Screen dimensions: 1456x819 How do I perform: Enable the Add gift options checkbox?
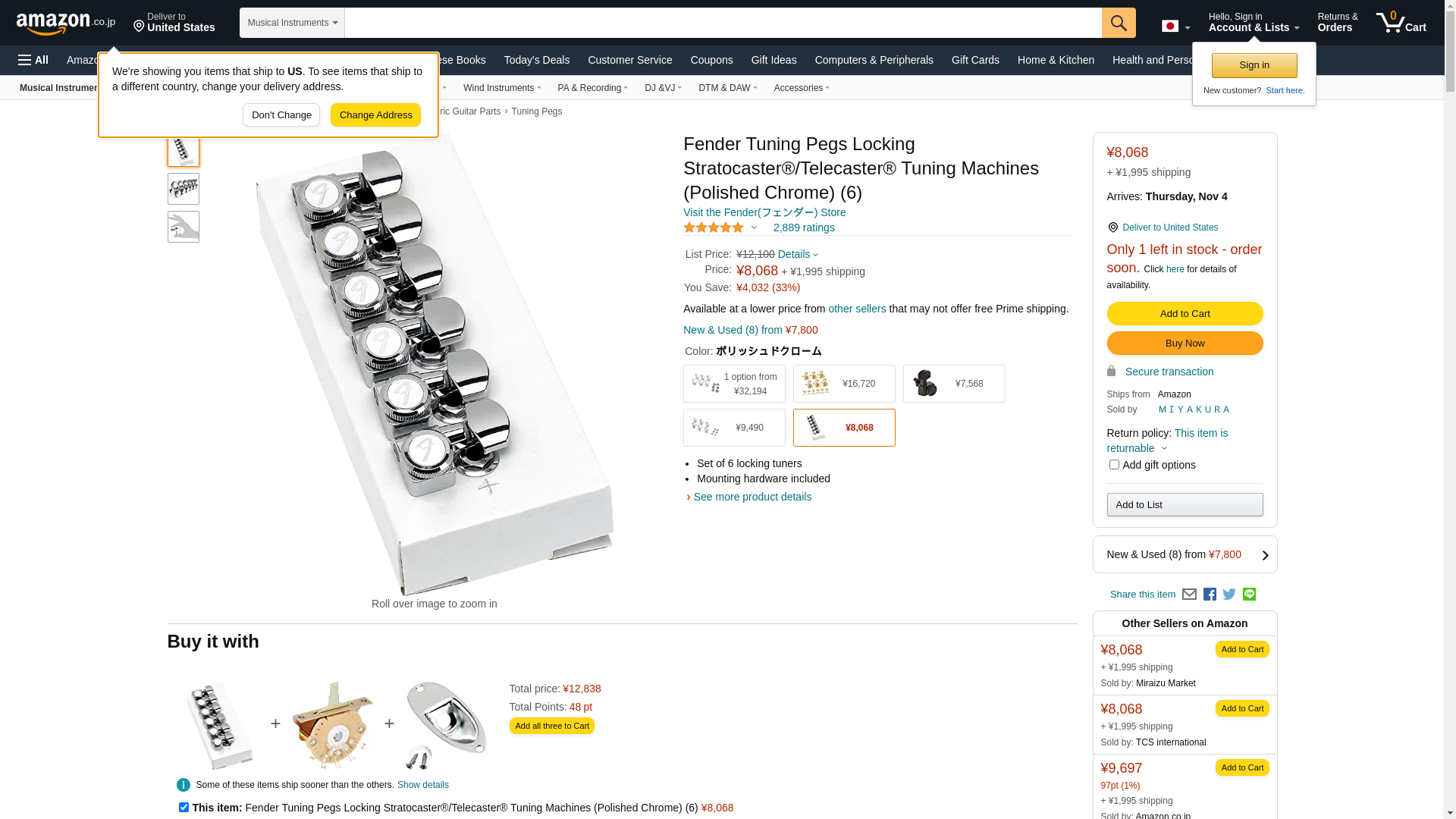[1114, 465]
